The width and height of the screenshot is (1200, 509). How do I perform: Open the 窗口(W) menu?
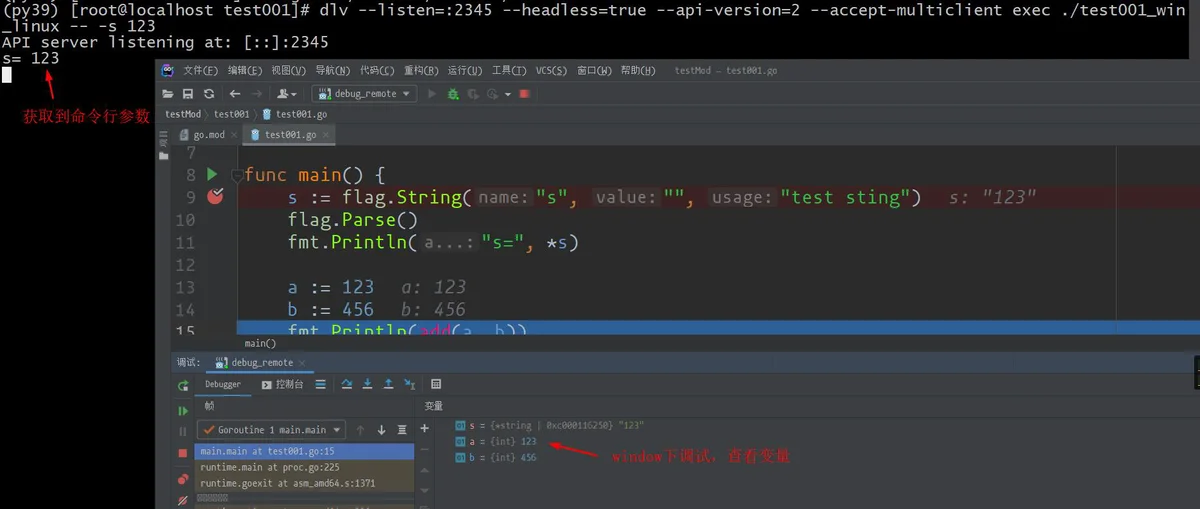click(594, 71)
